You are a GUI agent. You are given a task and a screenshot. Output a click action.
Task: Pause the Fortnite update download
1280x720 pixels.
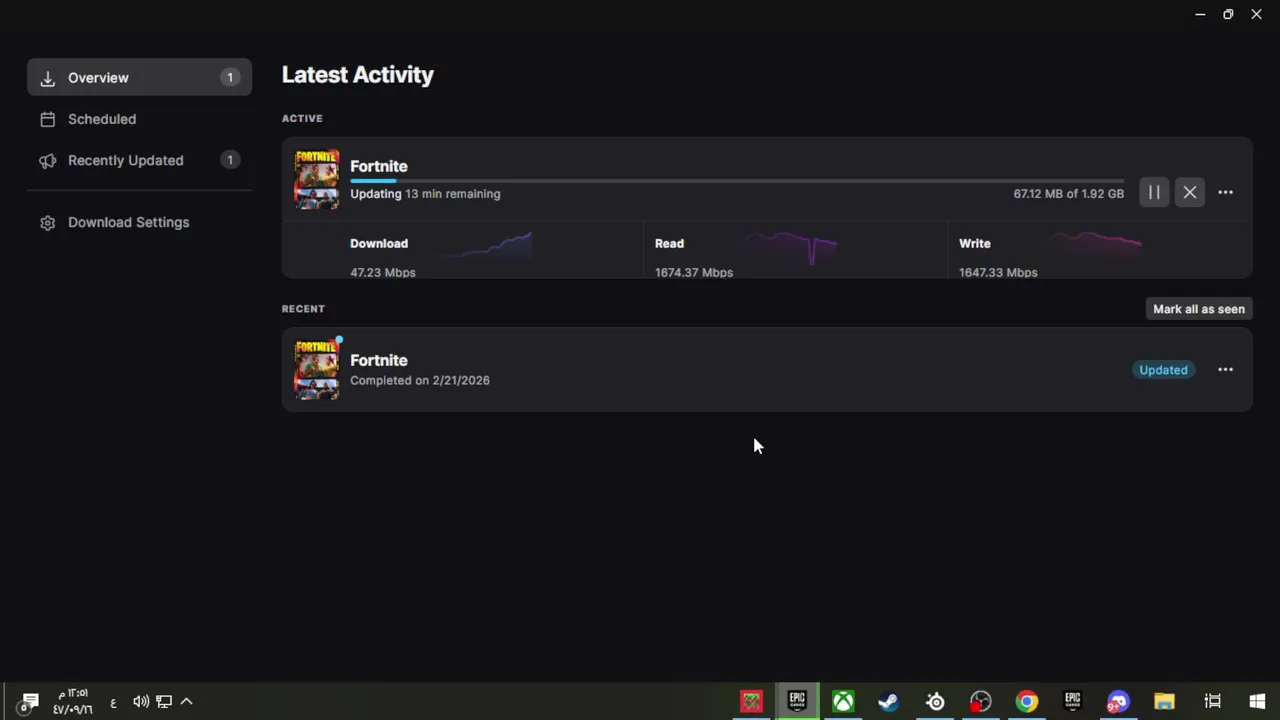(x=1154, y=193)
